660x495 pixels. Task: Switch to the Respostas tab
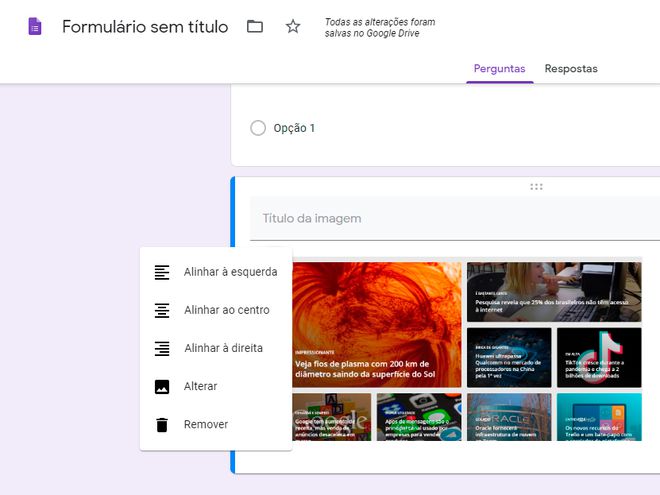click(x=571, y=69)
